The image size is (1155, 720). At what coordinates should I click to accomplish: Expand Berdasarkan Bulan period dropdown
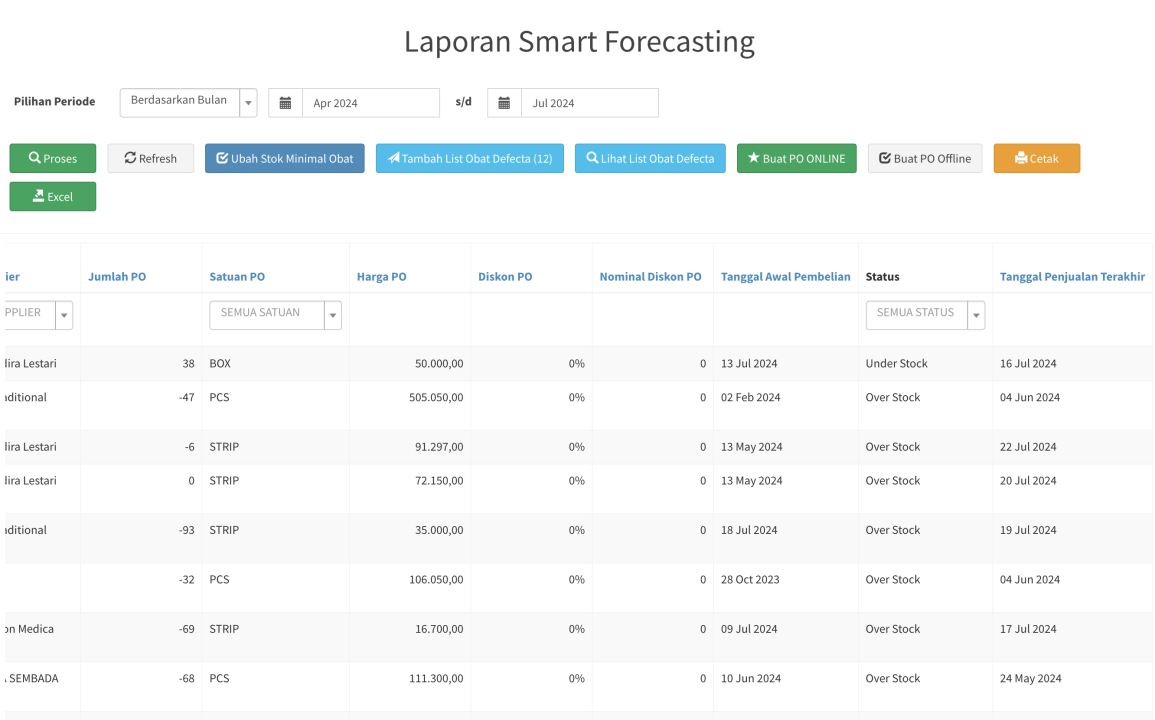click(248, 103)
